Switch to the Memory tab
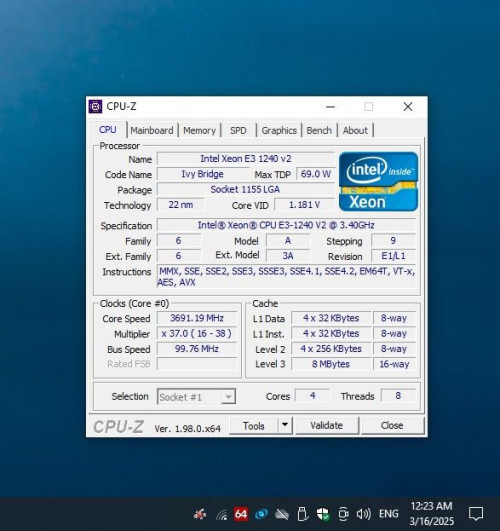The height and width of the screenshot is (531, 500). (199, 130)
